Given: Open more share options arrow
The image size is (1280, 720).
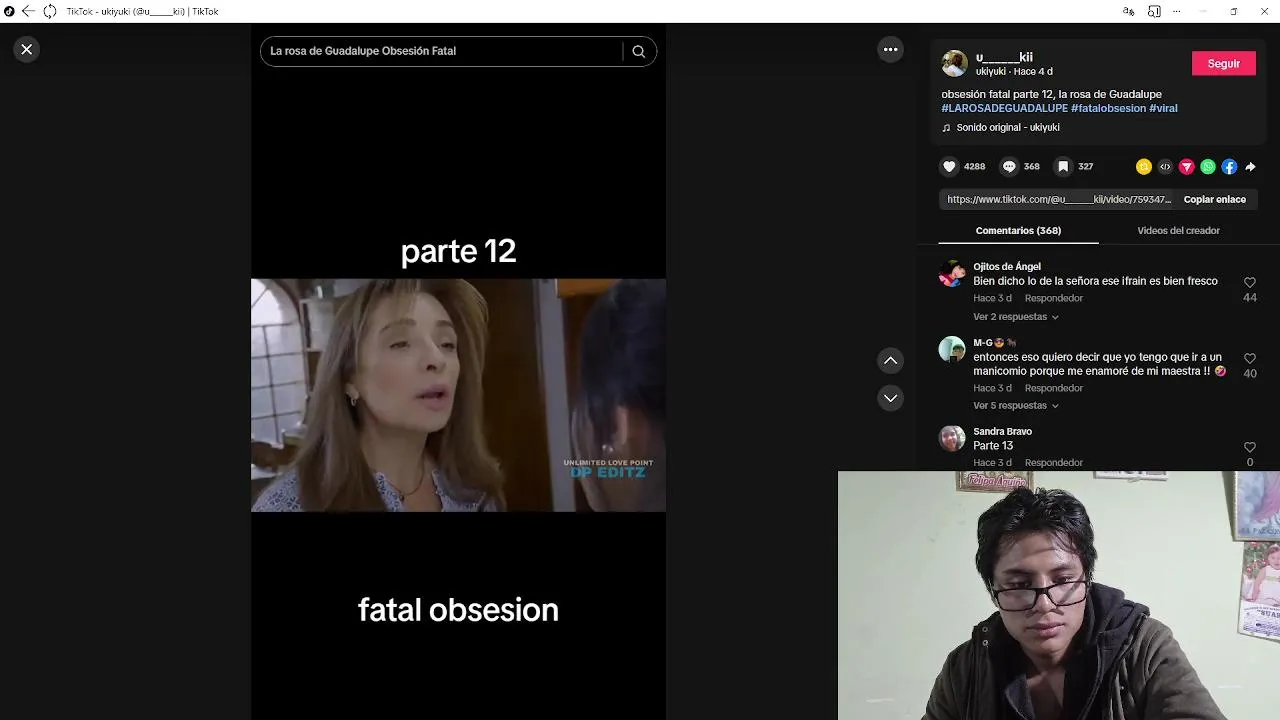Looking at the screenshot, I should click(1250, 167).
